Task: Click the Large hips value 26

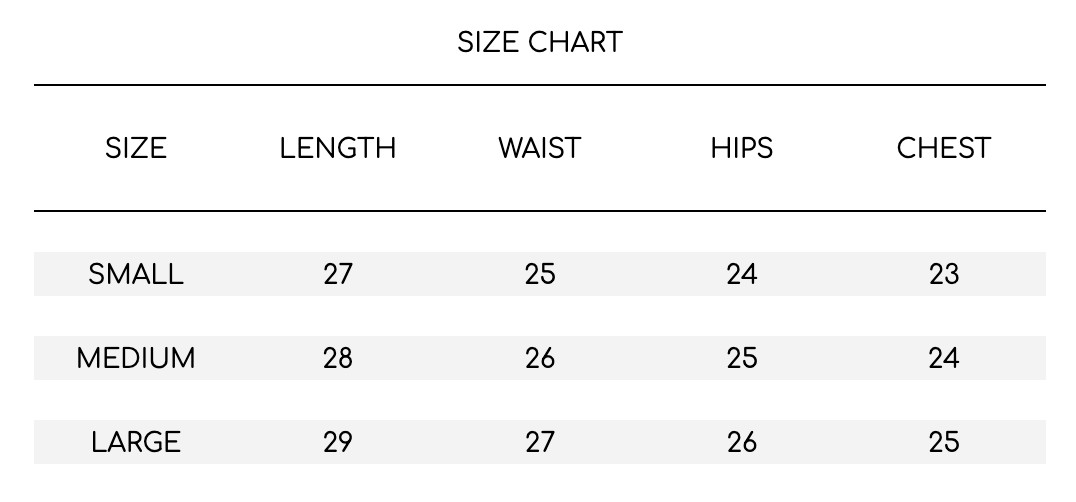Action: (741, 442)
